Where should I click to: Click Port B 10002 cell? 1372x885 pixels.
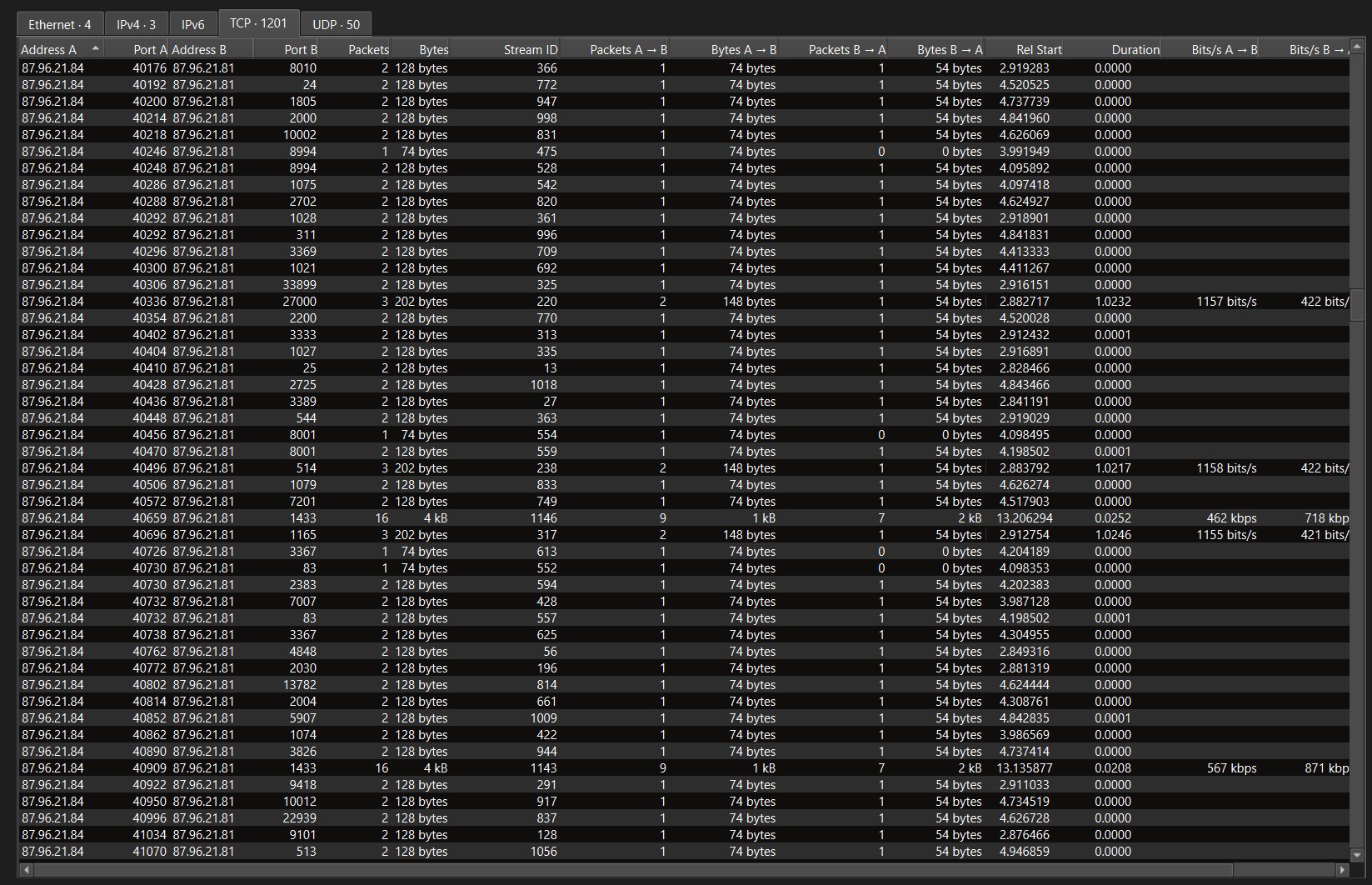pos(299,135)
